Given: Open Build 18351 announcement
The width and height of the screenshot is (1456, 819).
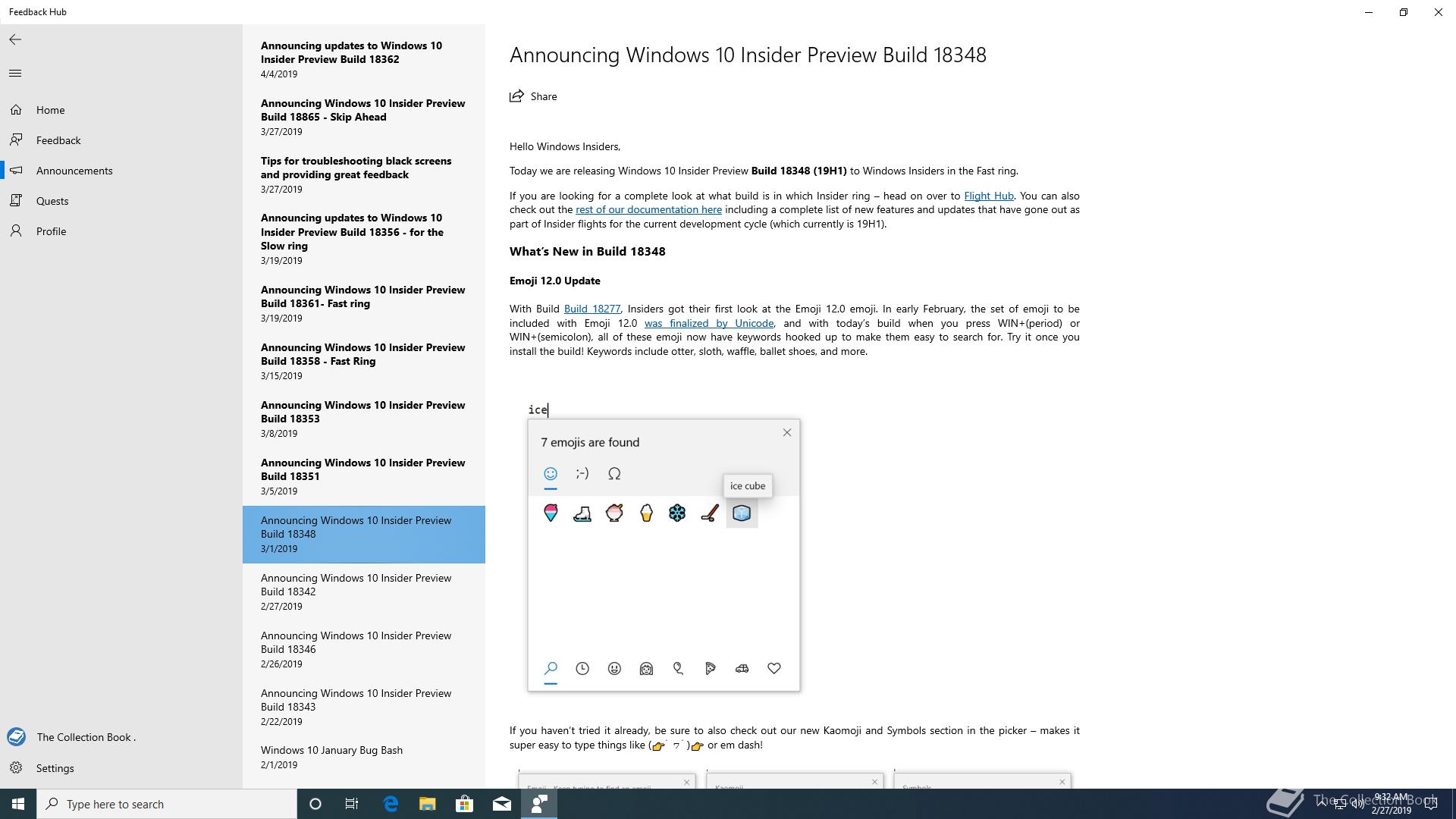Looking at the screenshot, I should (x=364, y=476).
